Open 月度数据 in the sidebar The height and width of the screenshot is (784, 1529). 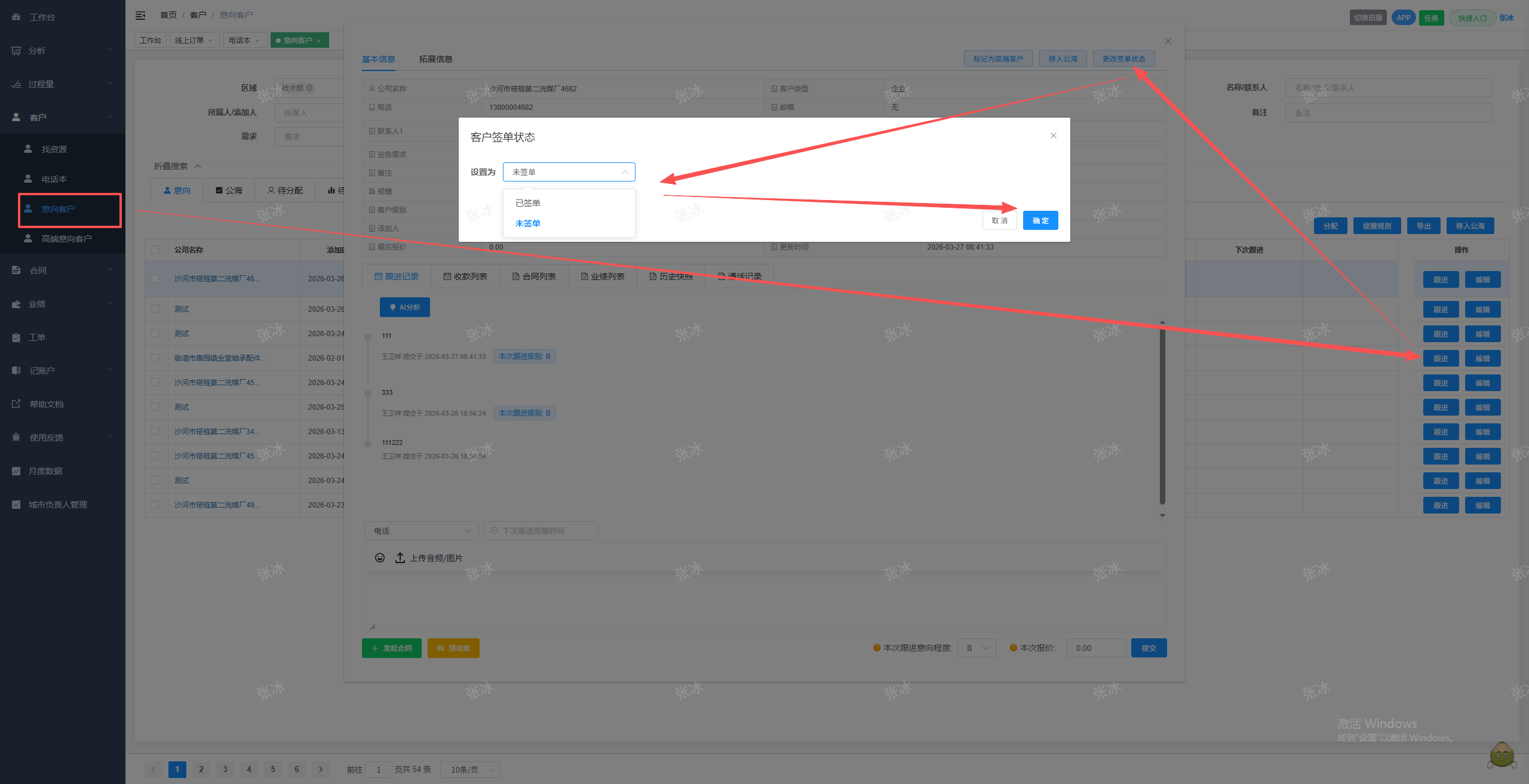45,471
